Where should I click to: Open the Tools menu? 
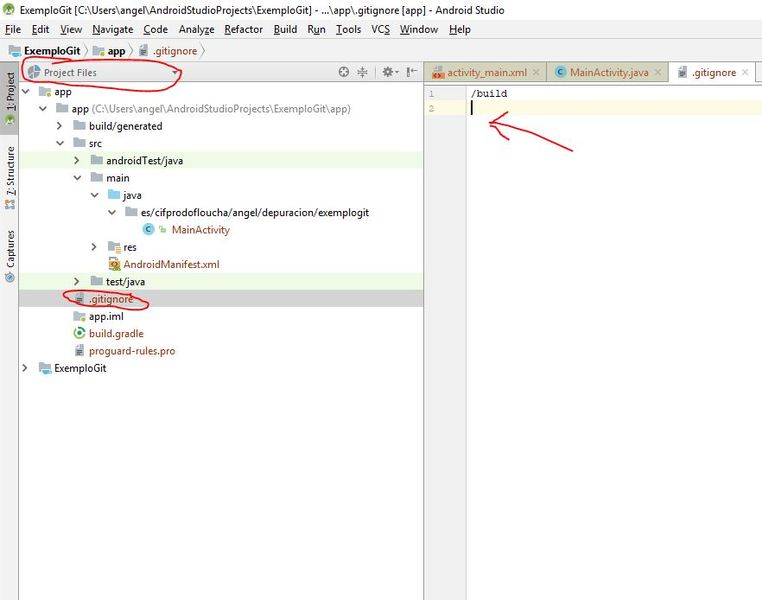coord(348,30)
